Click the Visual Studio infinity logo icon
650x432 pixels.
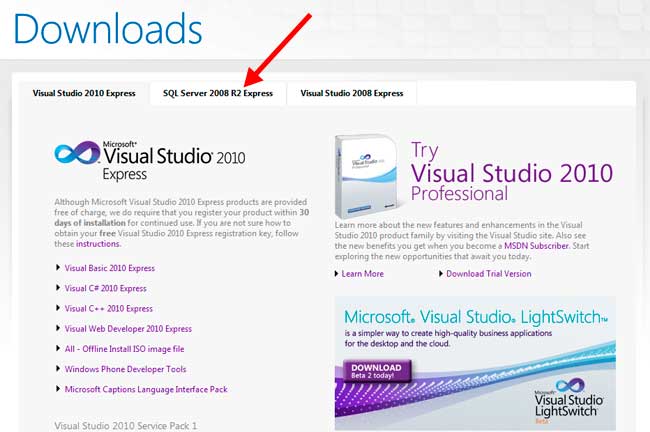[77, 153]
